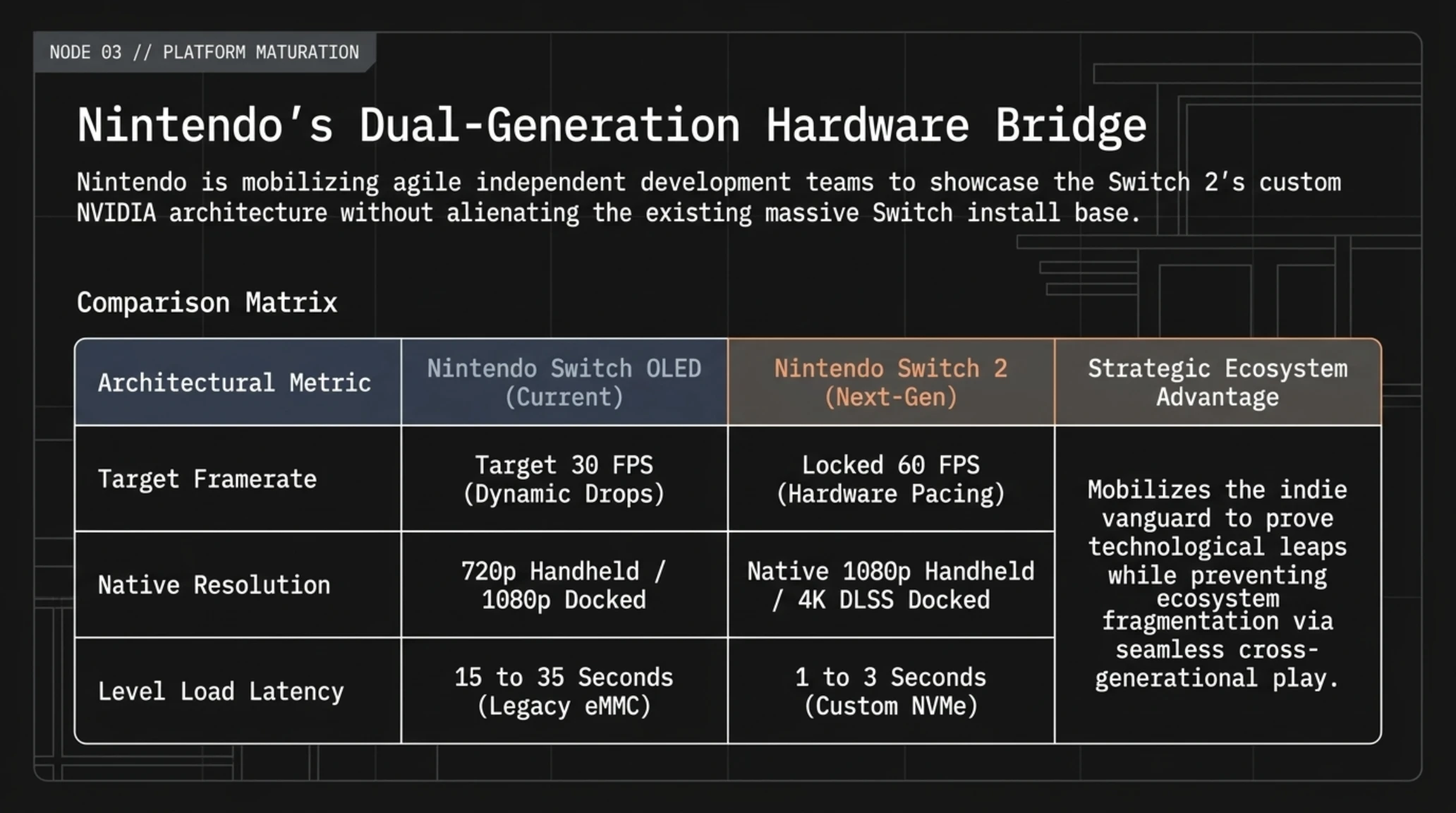Viewport: 1456px width, 813px height.
Task: Click the '1 to 3 Seconds (Custom NVMe)' cell
Action: [891, 690]
